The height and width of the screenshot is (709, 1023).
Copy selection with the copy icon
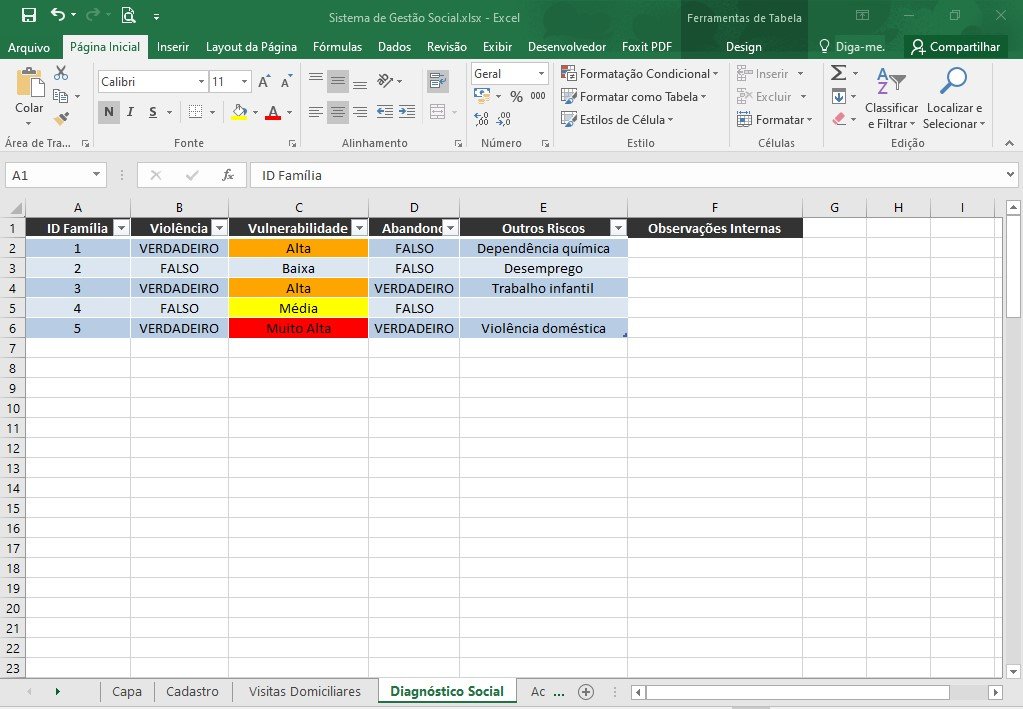[x=61, y=96]
